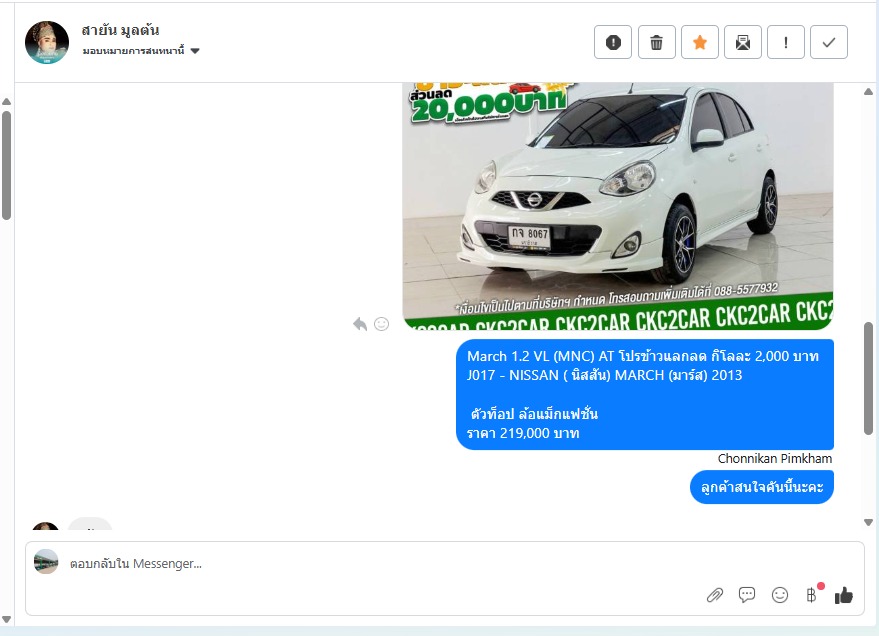Click contact name สายัน มูลต้น

[x=120, y=30]
